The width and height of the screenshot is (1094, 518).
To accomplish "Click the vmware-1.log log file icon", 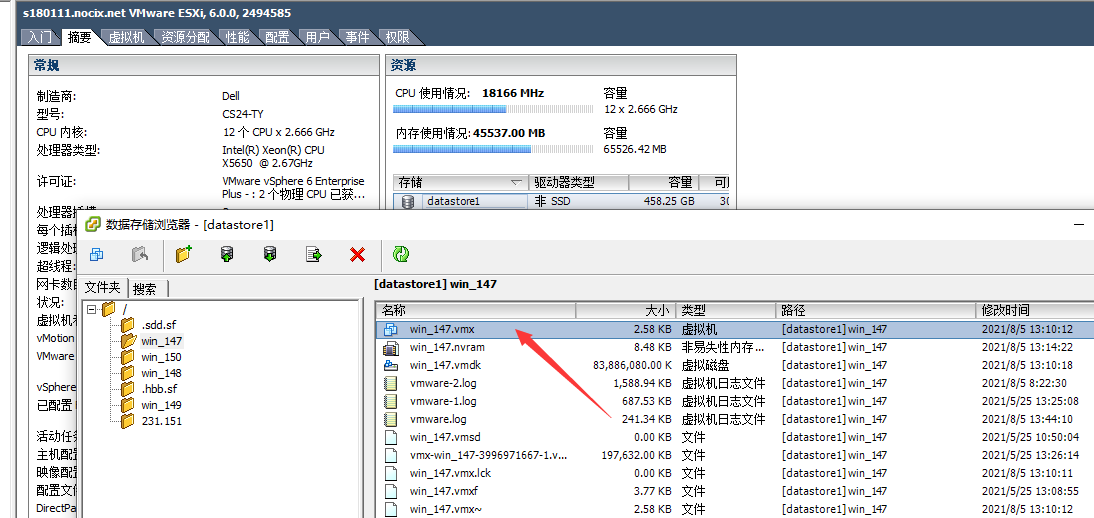I will click(x=391, y=401).
